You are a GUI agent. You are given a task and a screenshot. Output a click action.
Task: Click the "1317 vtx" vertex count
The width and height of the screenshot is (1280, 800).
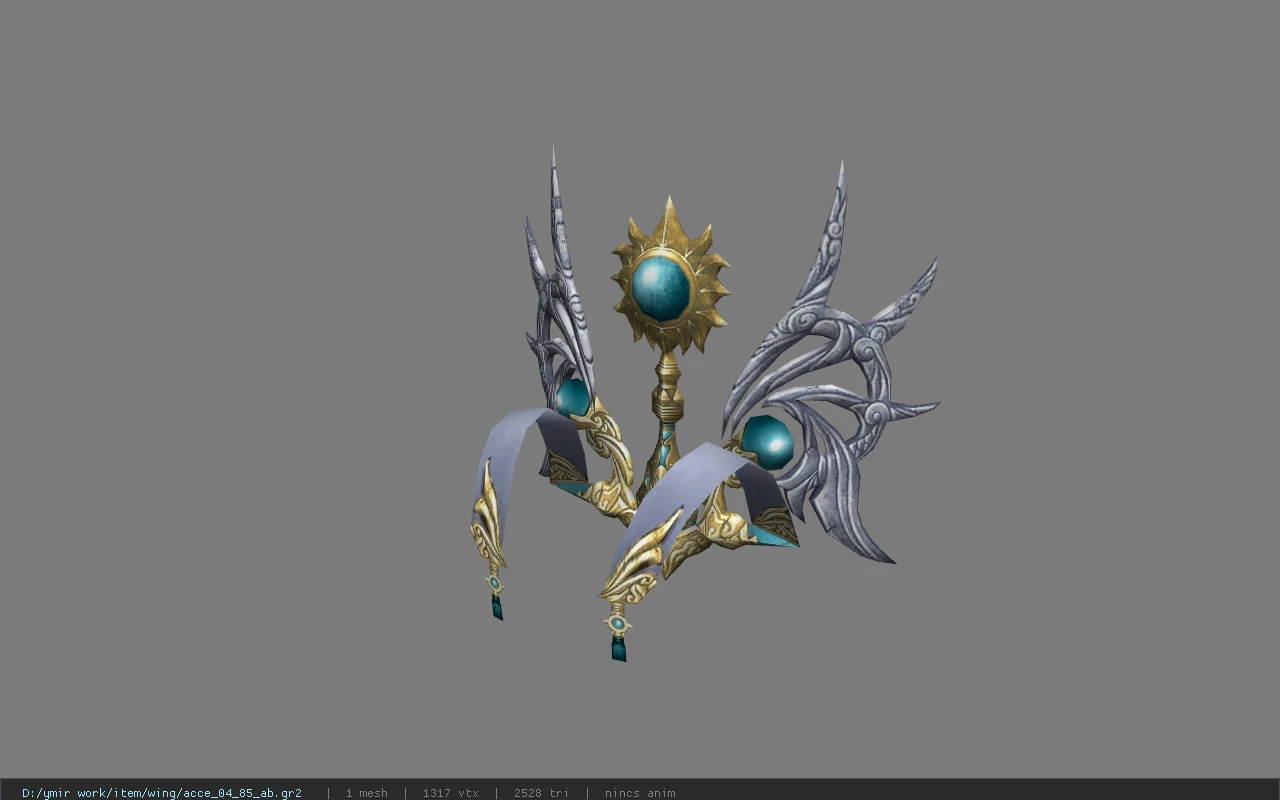[x=450, y=793]
